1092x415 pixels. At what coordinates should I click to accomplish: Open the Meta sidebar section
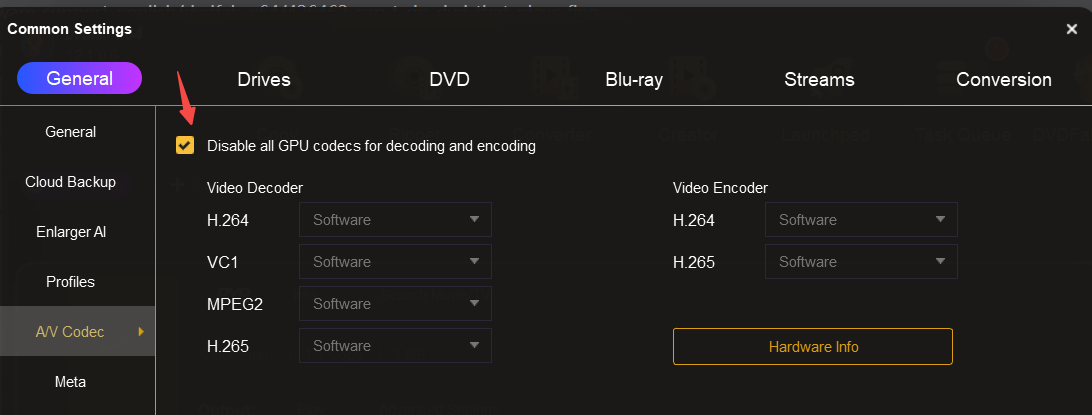click(71, 382)
